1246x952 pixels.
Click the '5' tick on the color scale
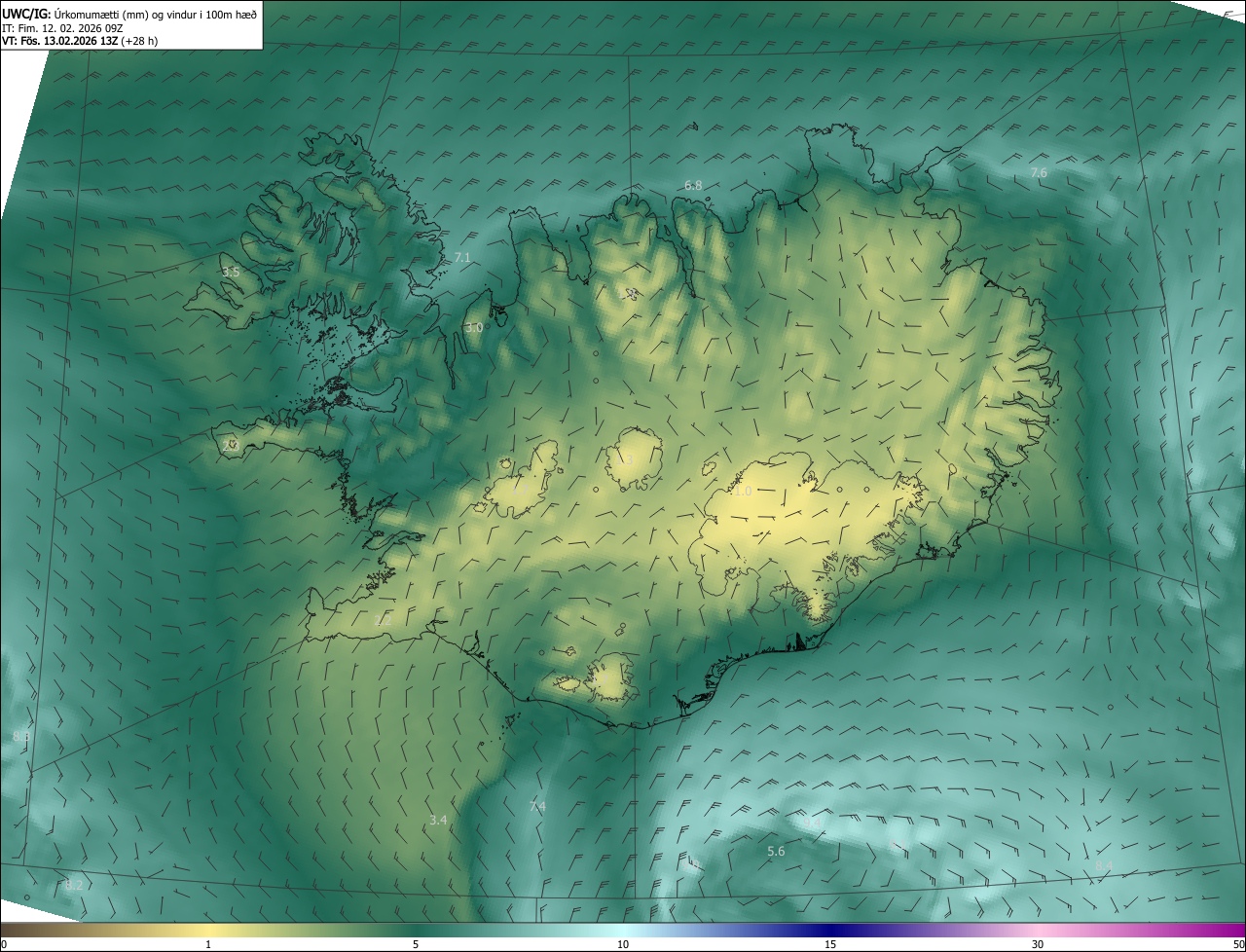tap(416, 944)
